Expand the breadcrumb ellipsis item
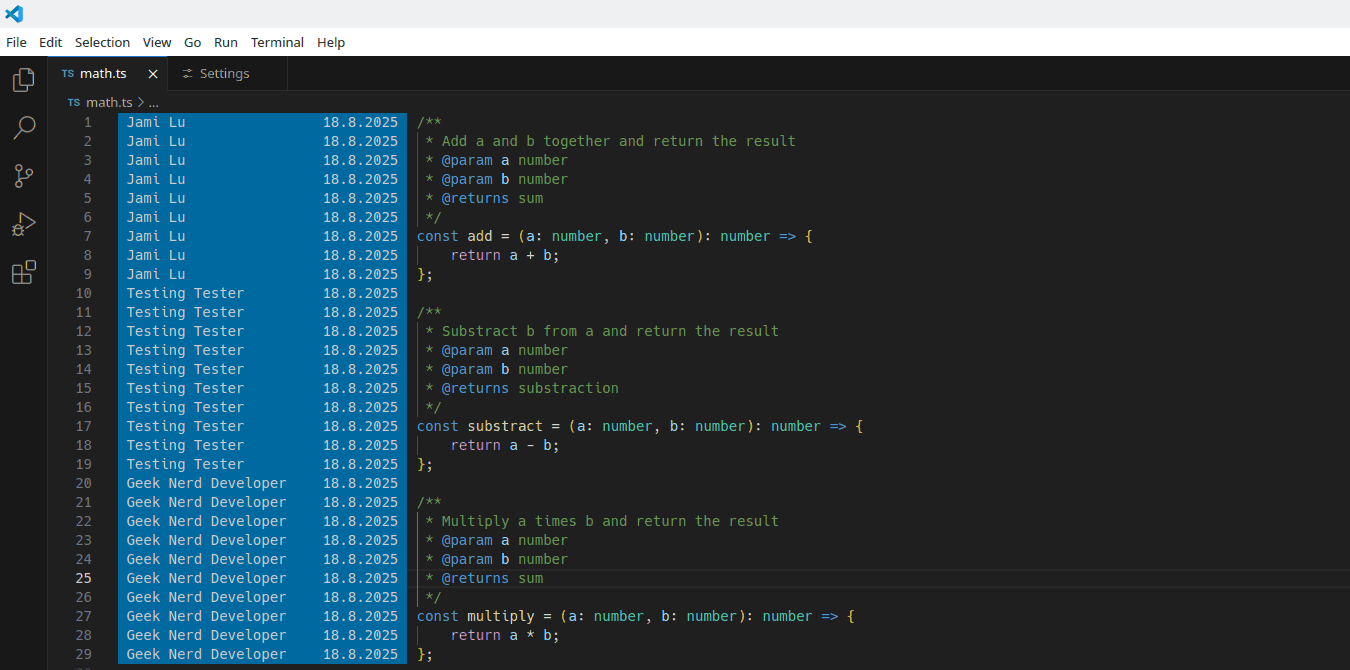Viewport: 1350px width, 670px height. [x=153, y=102]
